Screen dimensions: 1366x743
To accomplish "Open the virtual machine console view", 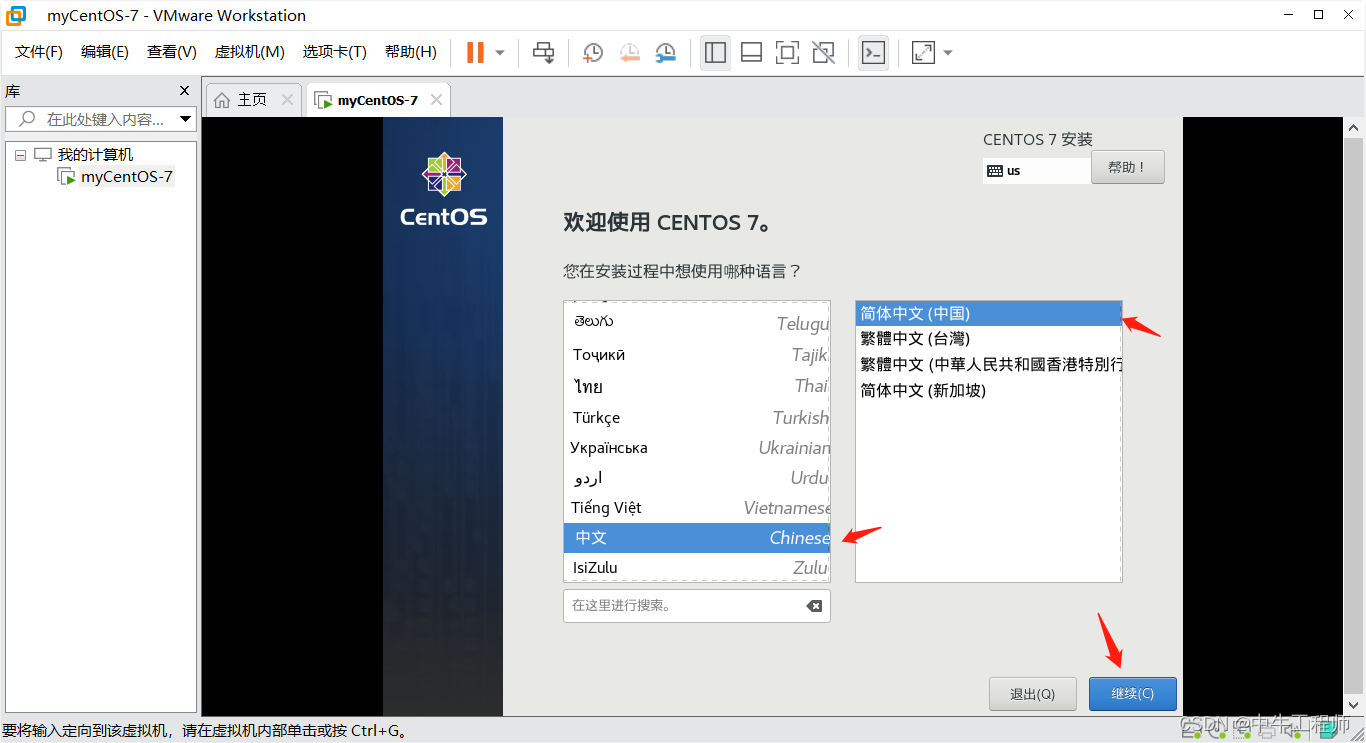I will (873, 52).
